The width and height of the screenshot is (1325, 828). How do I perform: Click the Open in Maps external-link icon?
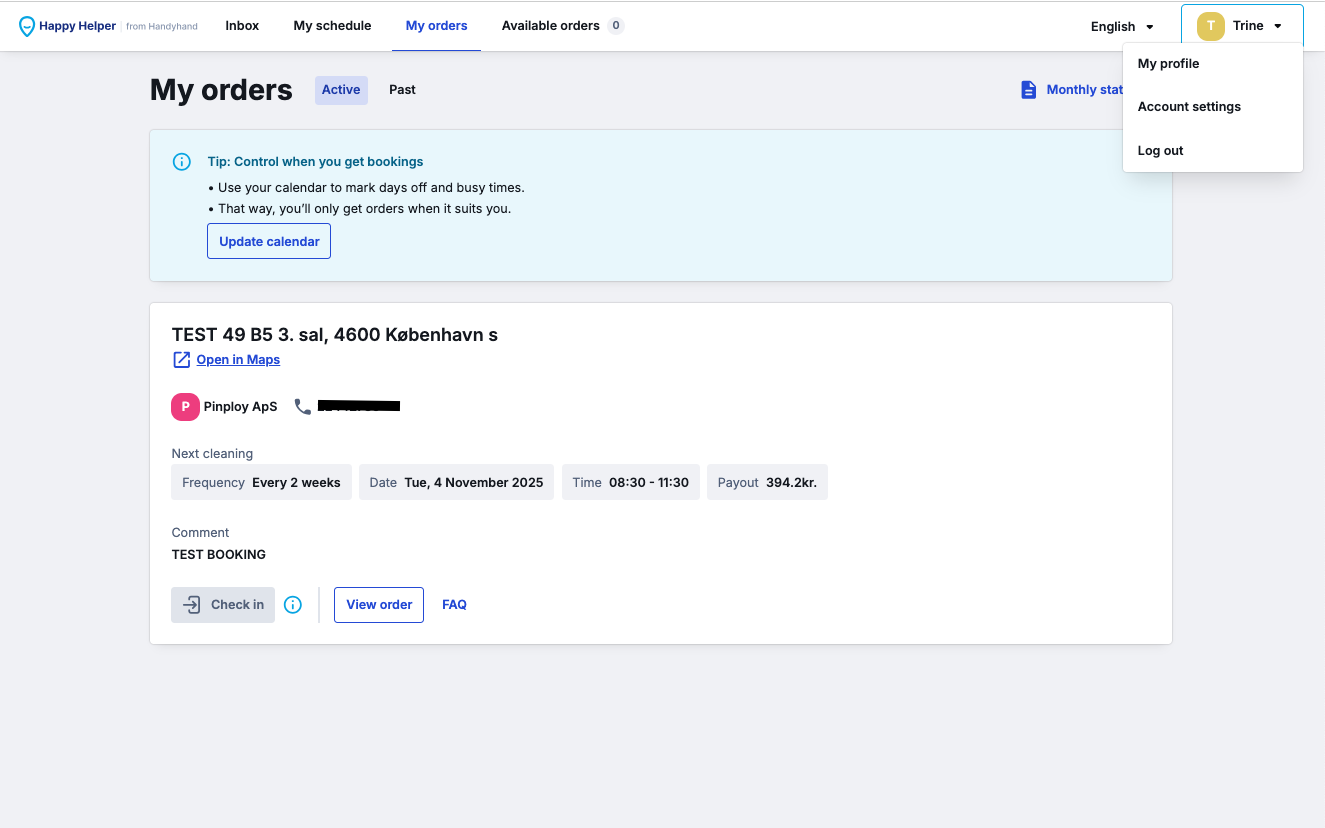[181, 360]
